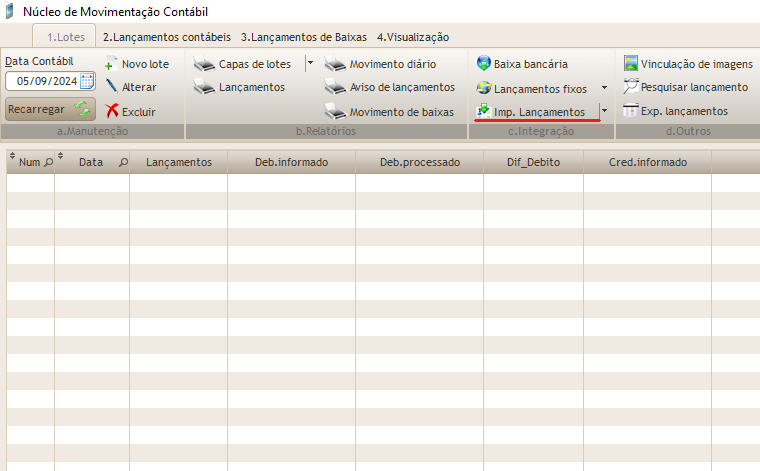Open the 4.Visualização tab

click(x=413, y=37)
